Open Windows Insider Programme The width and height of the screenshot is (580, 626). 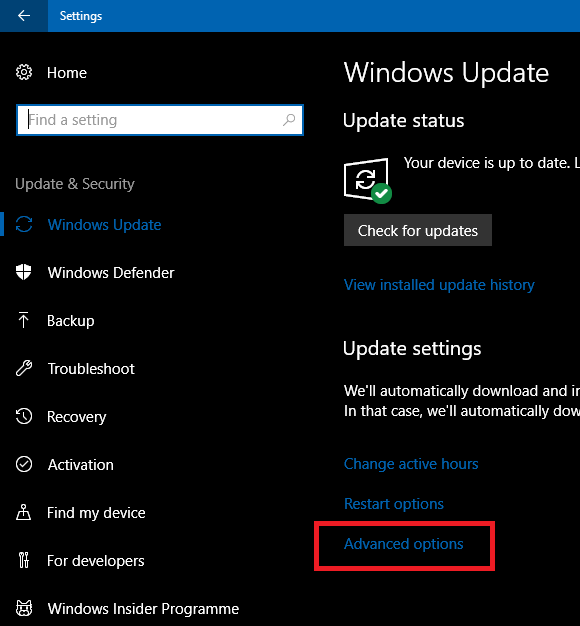coord(143,609)
